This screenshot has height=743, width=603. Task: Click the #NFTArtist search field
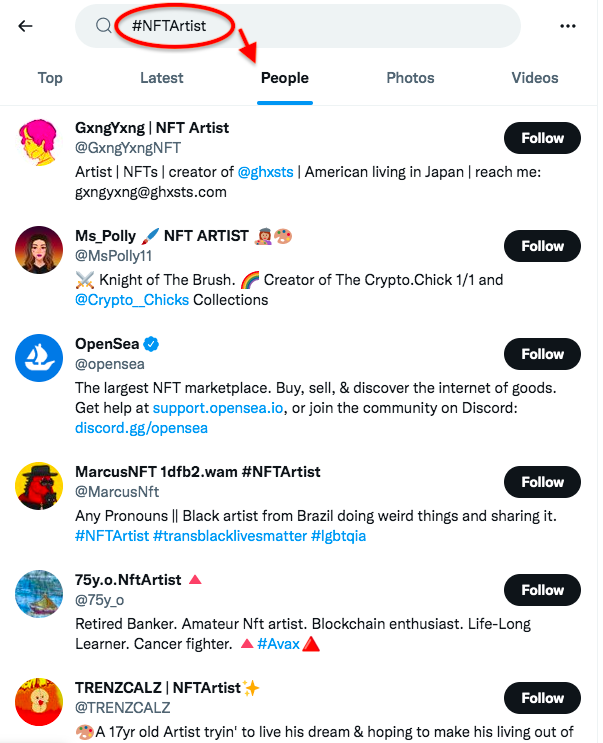pos(300,26)
